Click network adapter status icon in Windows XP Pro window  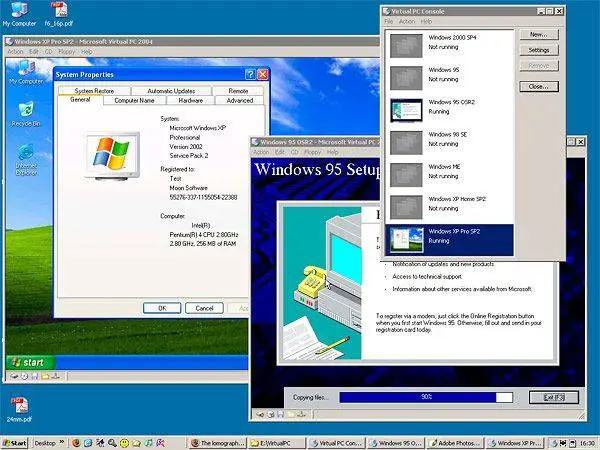click(55, 377)
